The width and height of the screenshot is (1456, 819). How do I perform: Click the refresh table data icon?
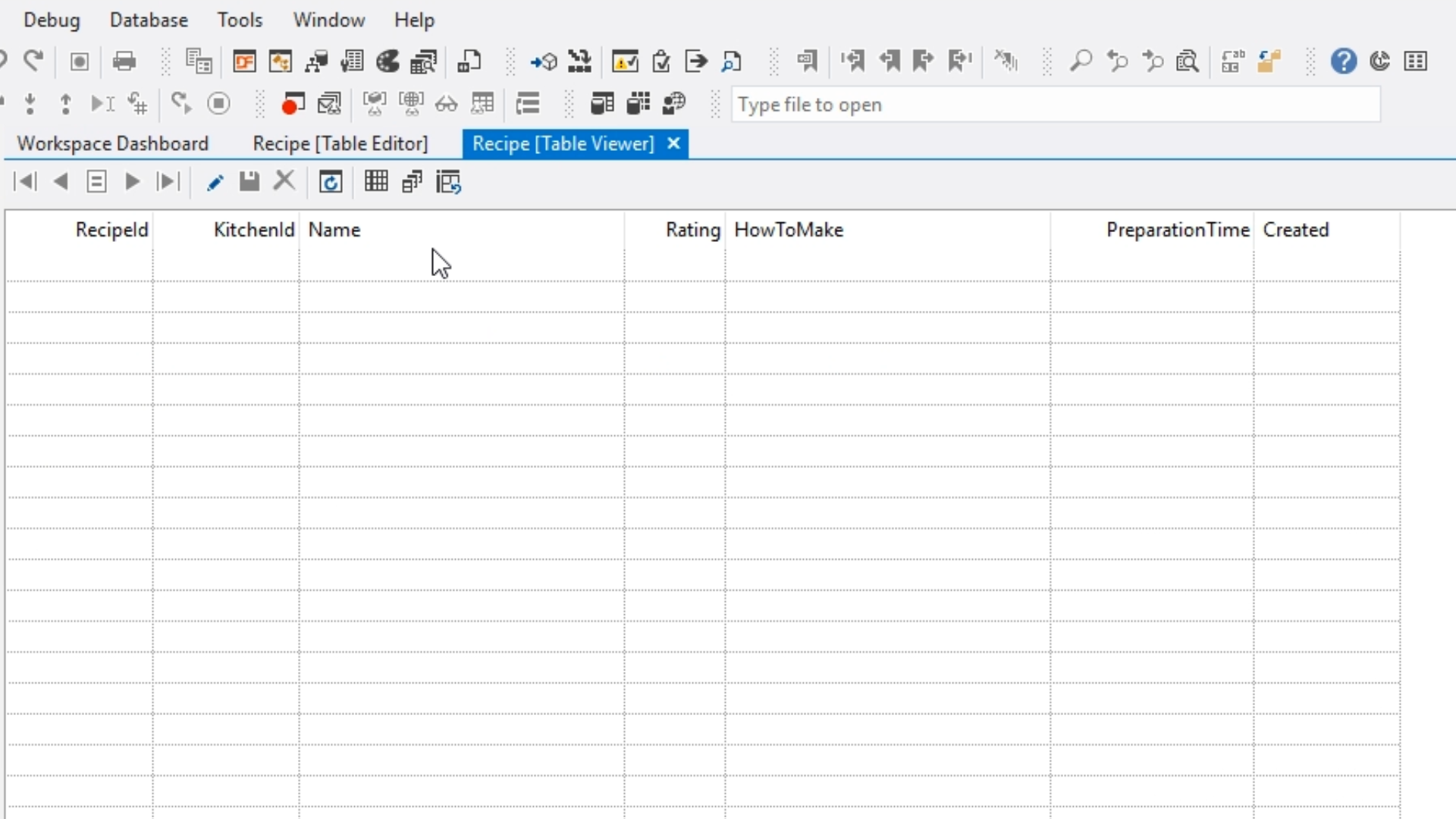click(x=331, y=182)
